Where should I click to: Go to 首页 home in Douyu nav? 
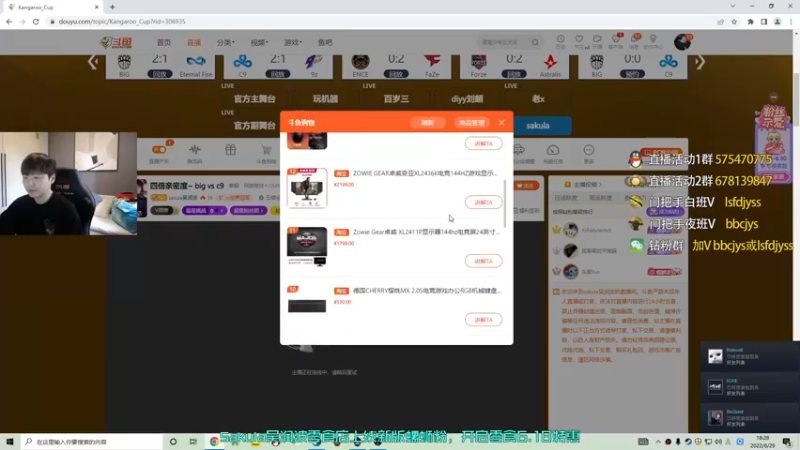click(x=164, y=42)
